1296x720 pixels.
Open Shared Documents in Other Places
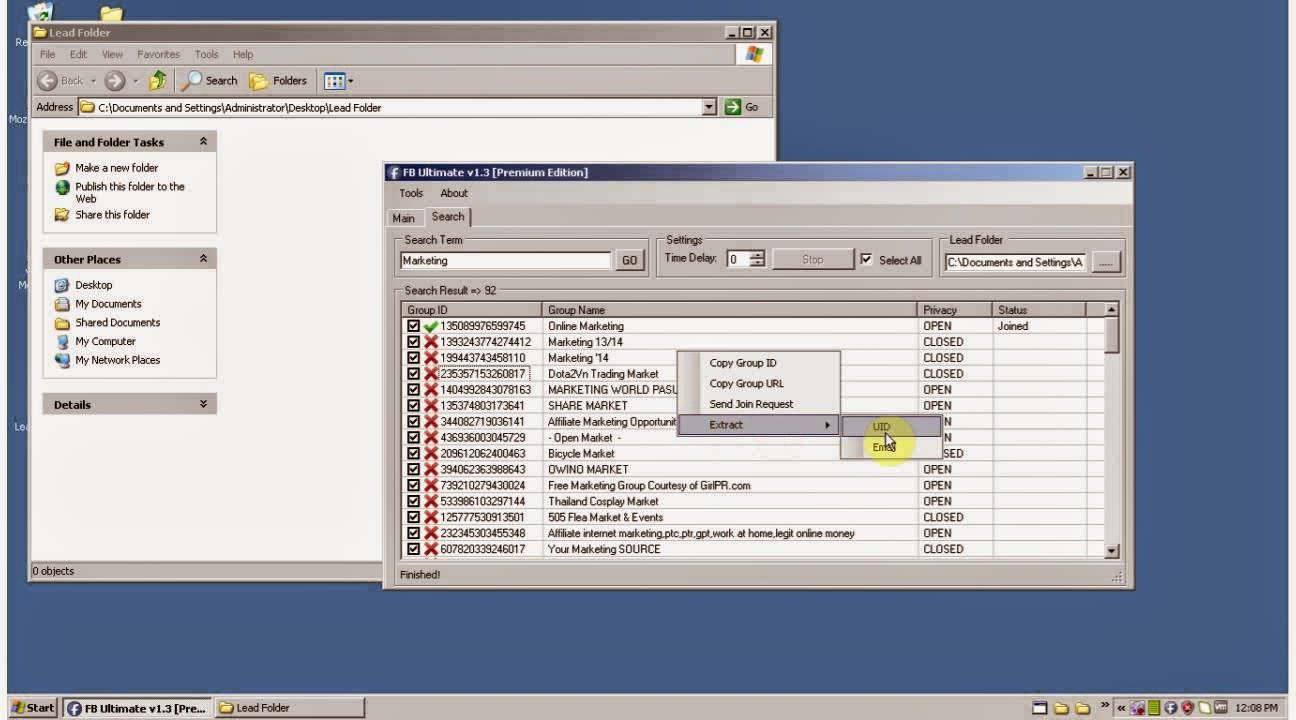tap(117, 323)
